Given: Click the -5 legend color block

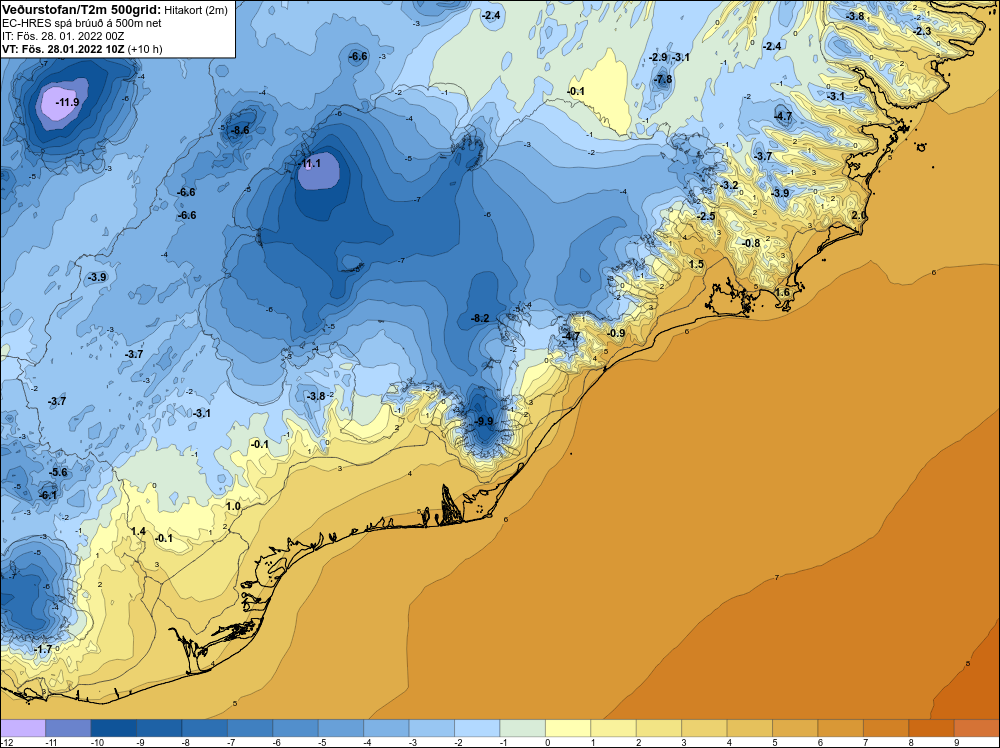Looking at the screenshot, I should click(x=341, y=728).
